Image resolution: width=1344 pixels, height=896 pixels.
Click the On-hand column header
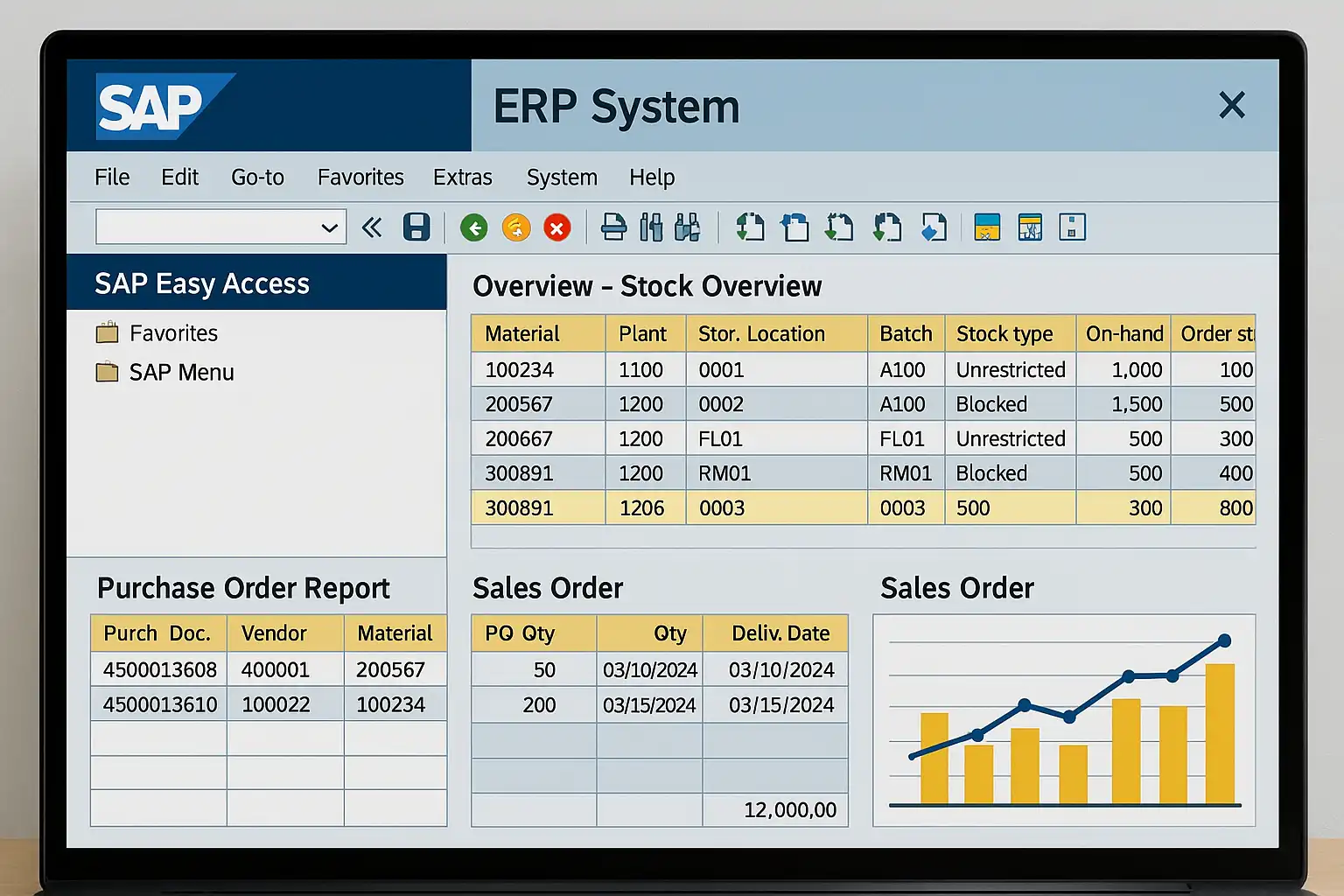click(x=1124, y=333)
